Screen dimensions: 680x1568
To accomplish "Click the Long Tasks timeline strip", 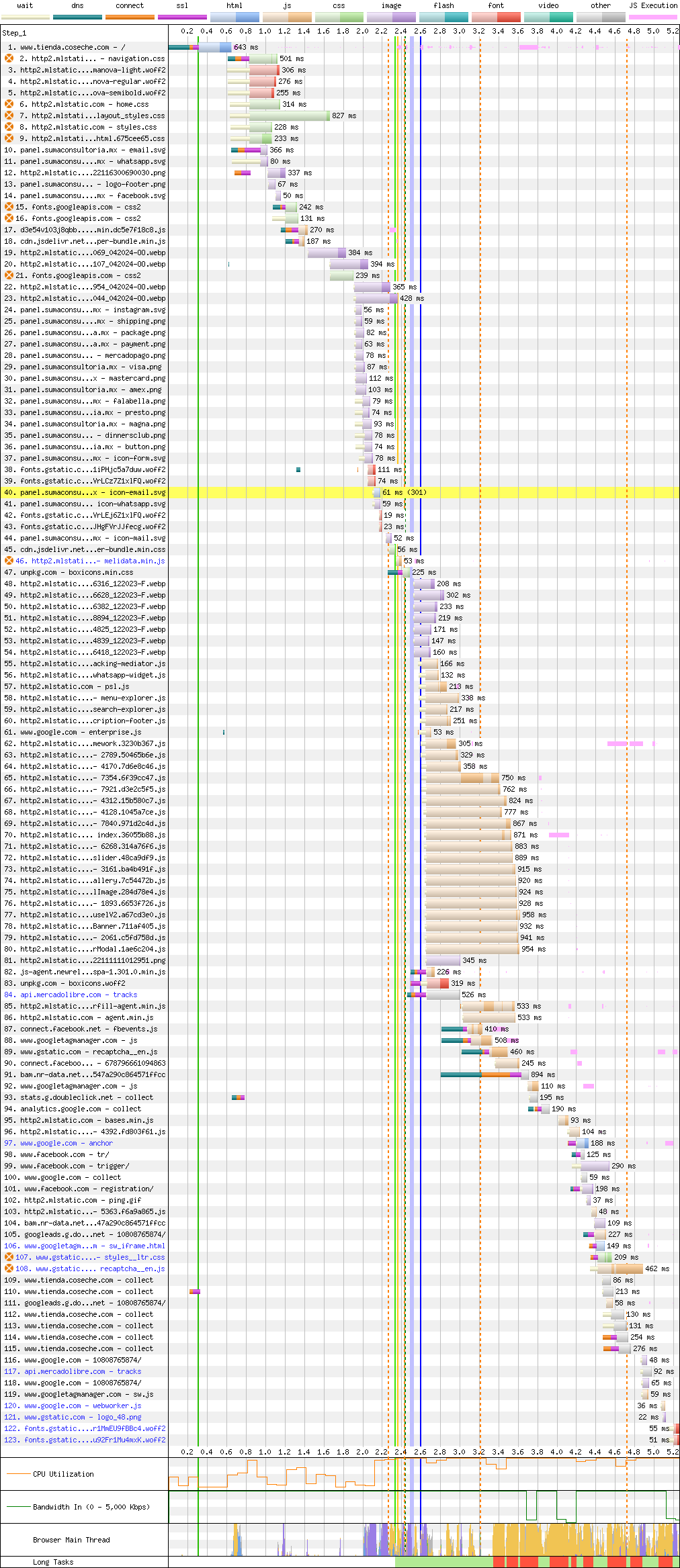I will point(423,1562).
